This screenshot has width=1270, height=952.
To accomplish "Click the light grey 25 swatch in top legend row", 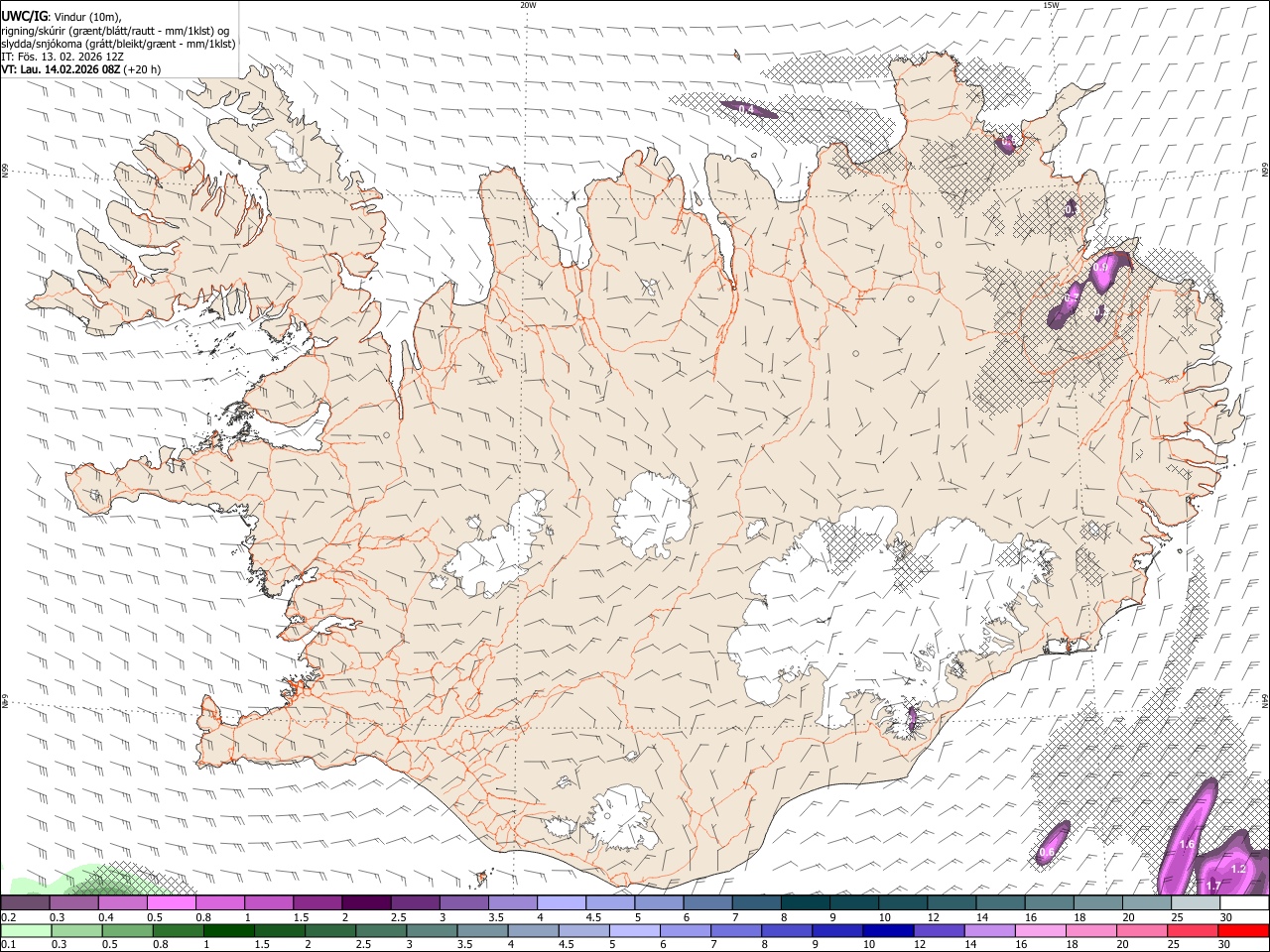I will [1196, 902].
